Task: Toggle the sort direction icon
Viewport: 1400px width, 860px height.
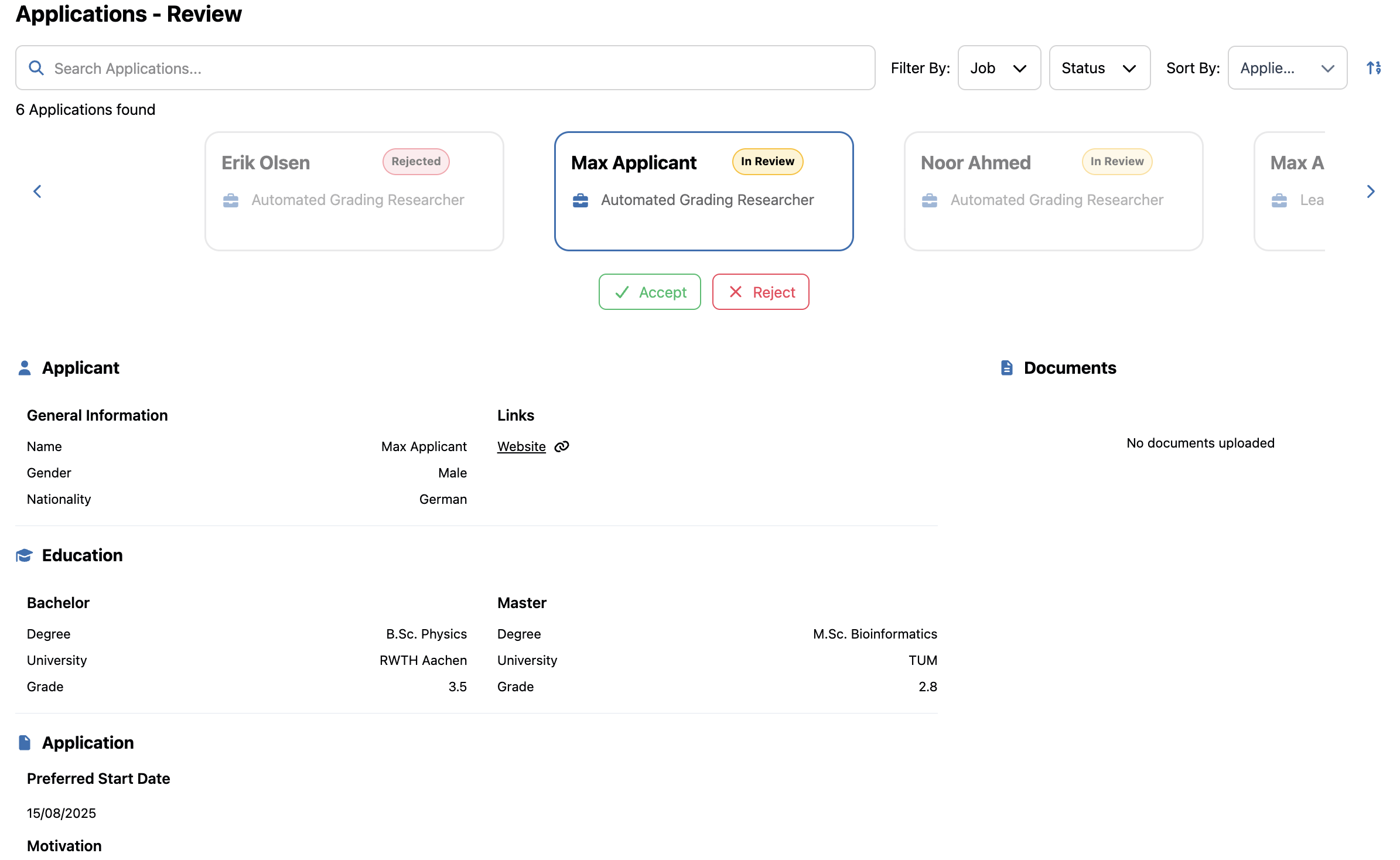Action: (1374, 68)
